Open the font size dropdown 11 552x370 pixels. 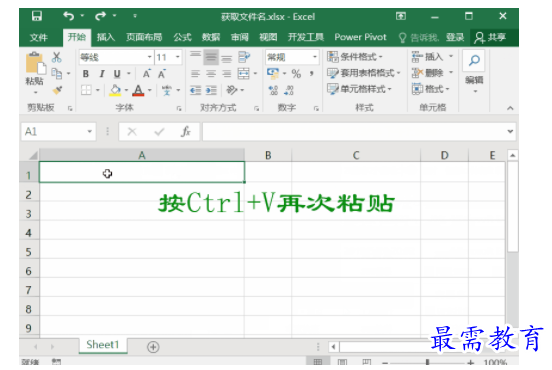click(178, 57)
